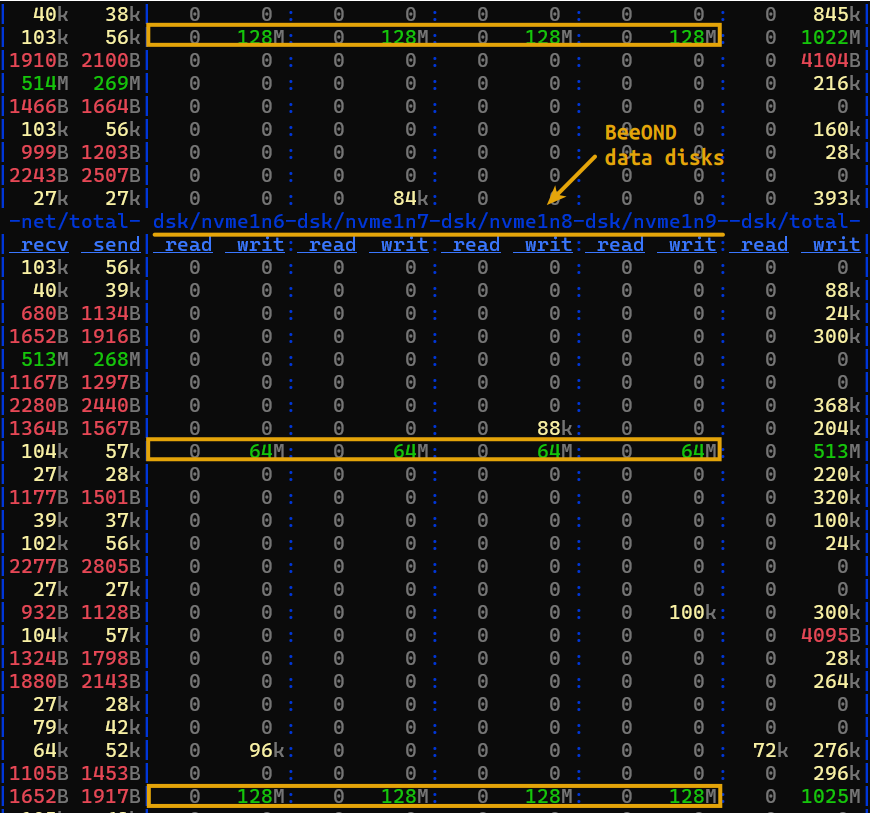Click the green 514M recv value
Viewport: 870px width, 813px height.
click(x=45, y=83)
